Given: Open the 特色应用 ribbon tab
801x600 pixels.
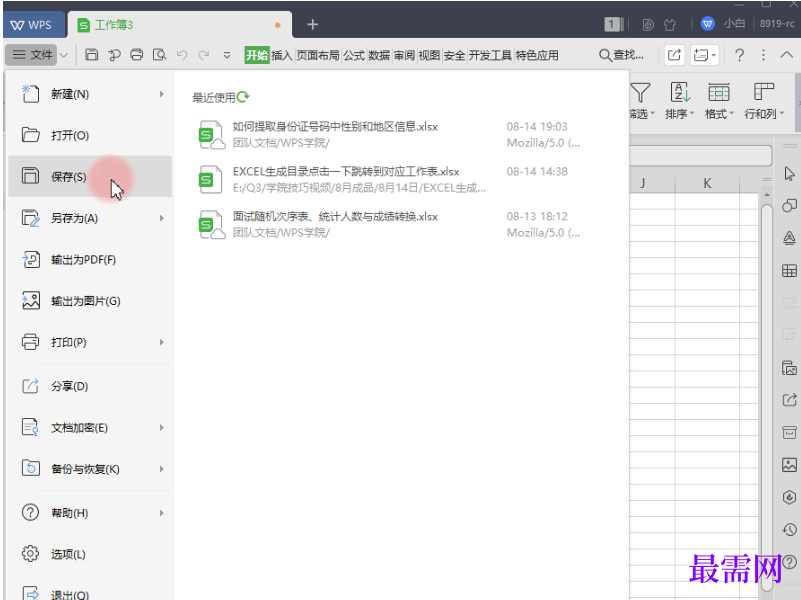Looking at the screenshot, I should (537, 55).
